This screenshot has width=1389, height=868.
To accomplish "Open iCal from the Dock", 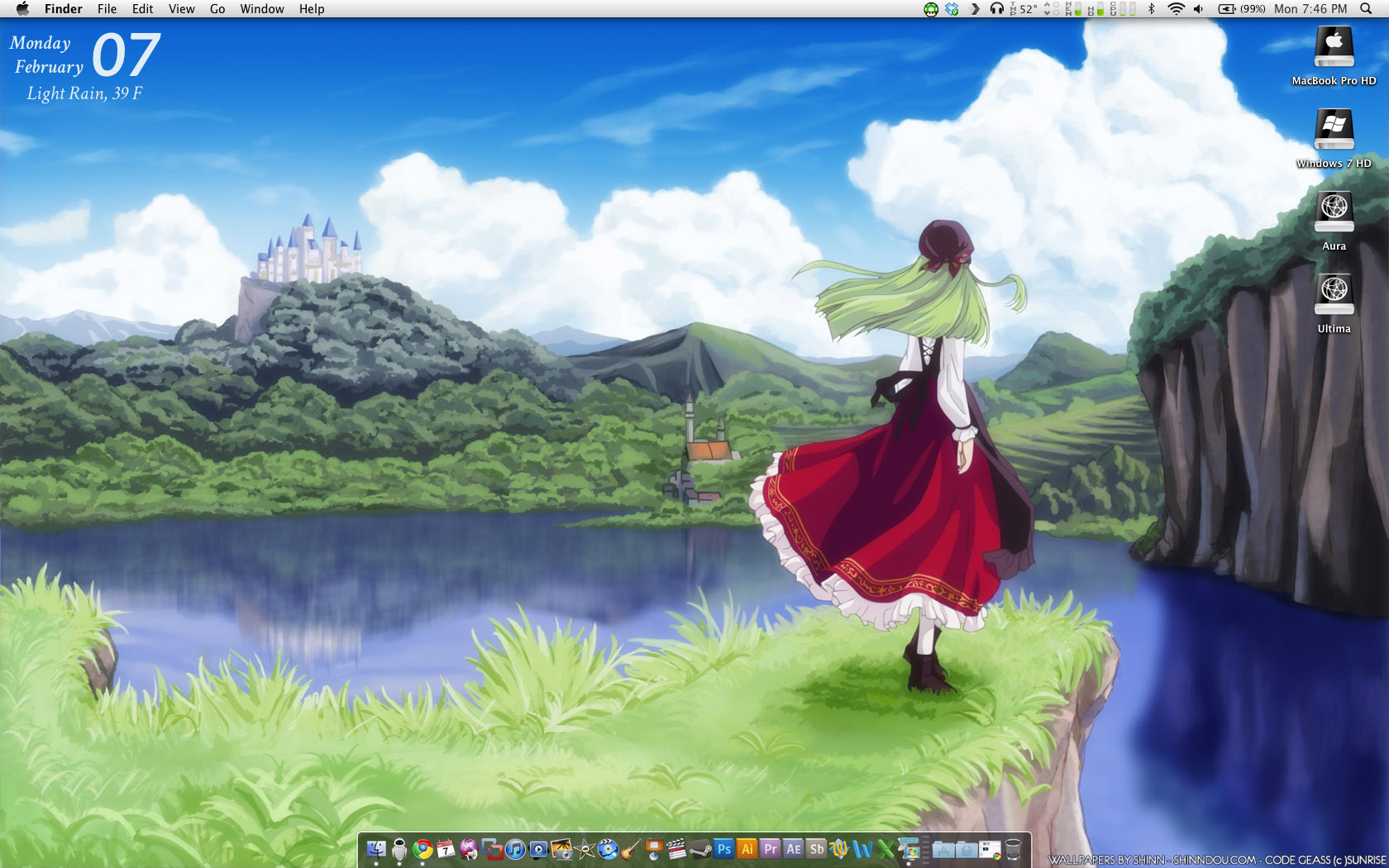I will click(x=446, y=849).
